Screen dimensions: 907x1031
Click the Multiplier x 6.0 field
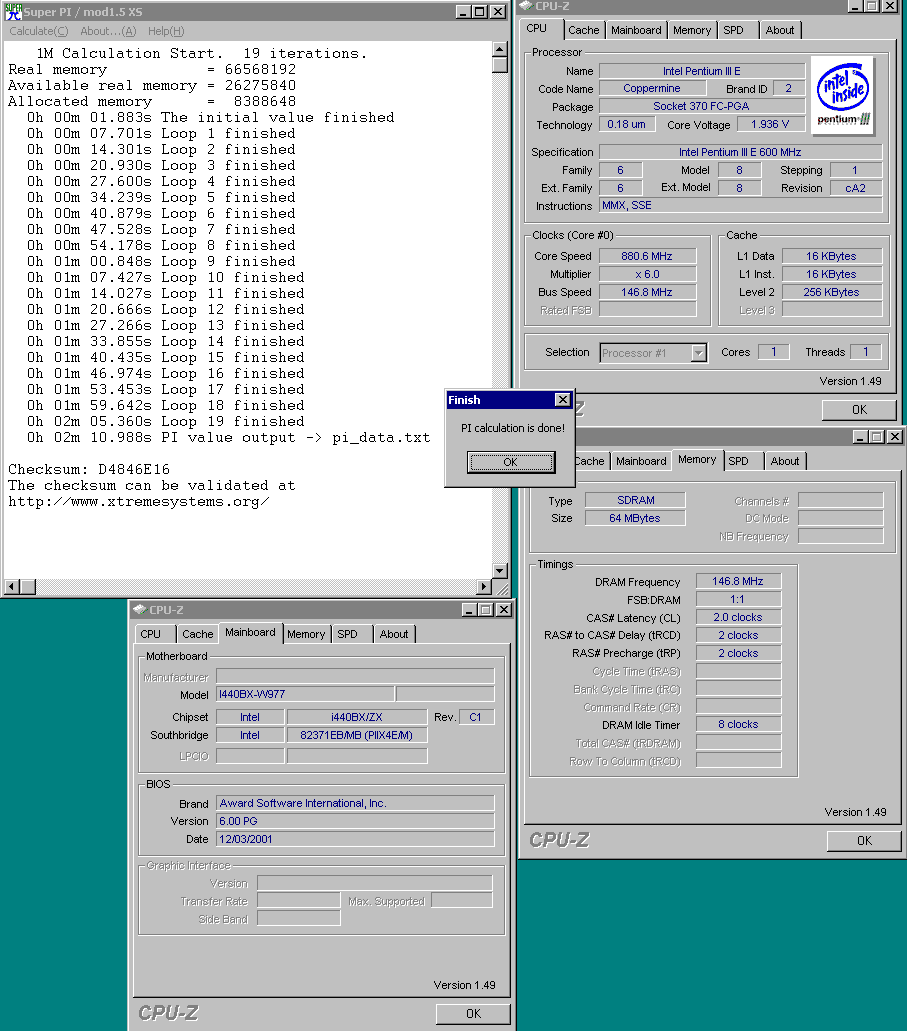click(x=647, y=274)
